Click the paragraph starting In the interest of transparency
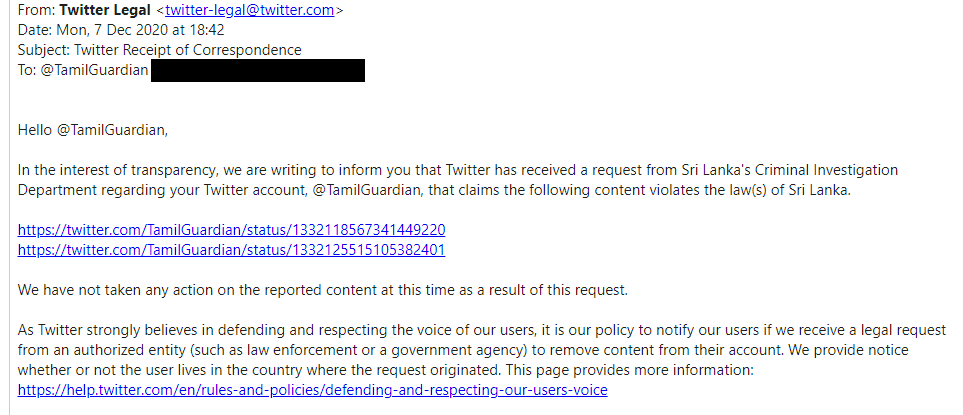 [458, 180]
